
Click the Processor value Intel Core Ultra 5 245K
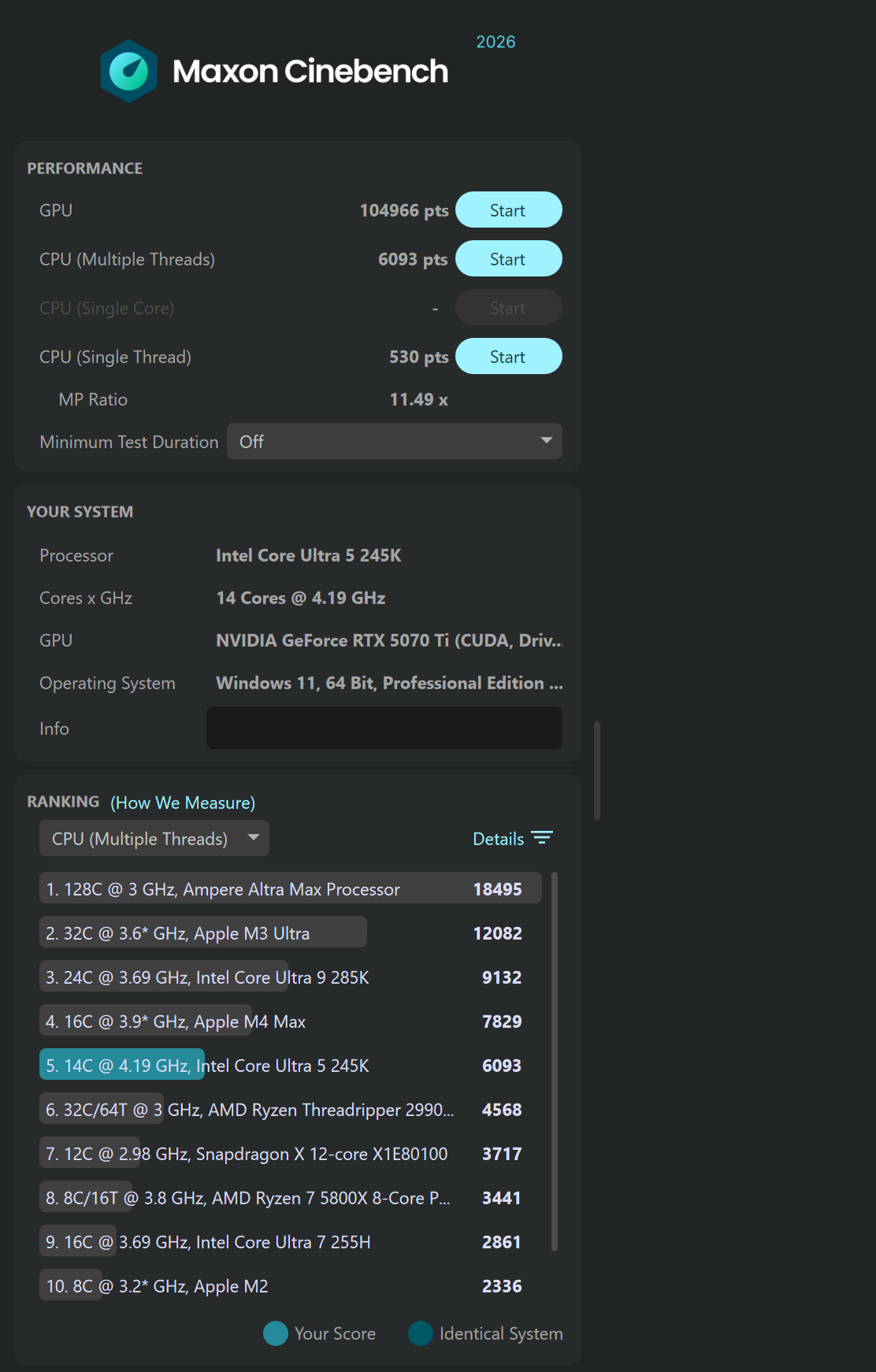pyautogui.click(x=309, y=555)
